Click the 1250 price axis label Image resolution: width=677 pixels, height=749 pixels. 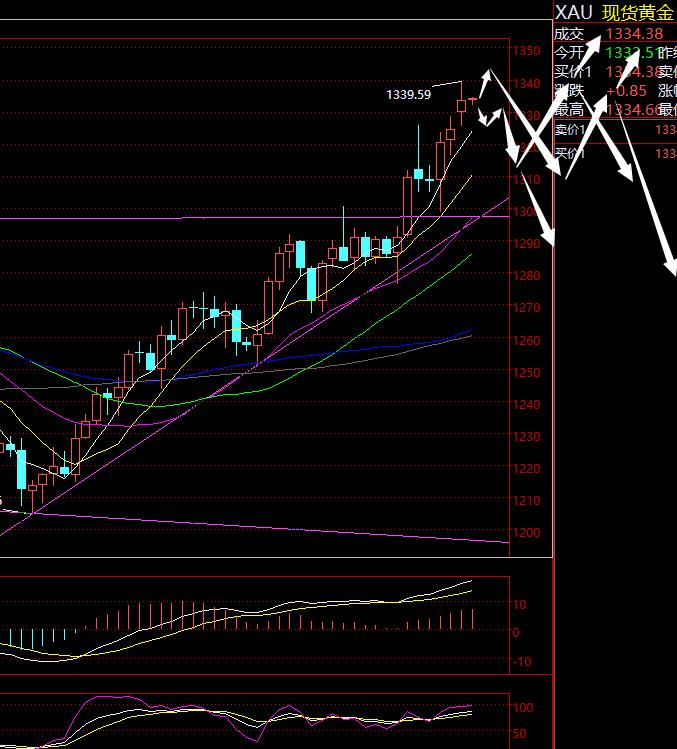click(527, 373)
